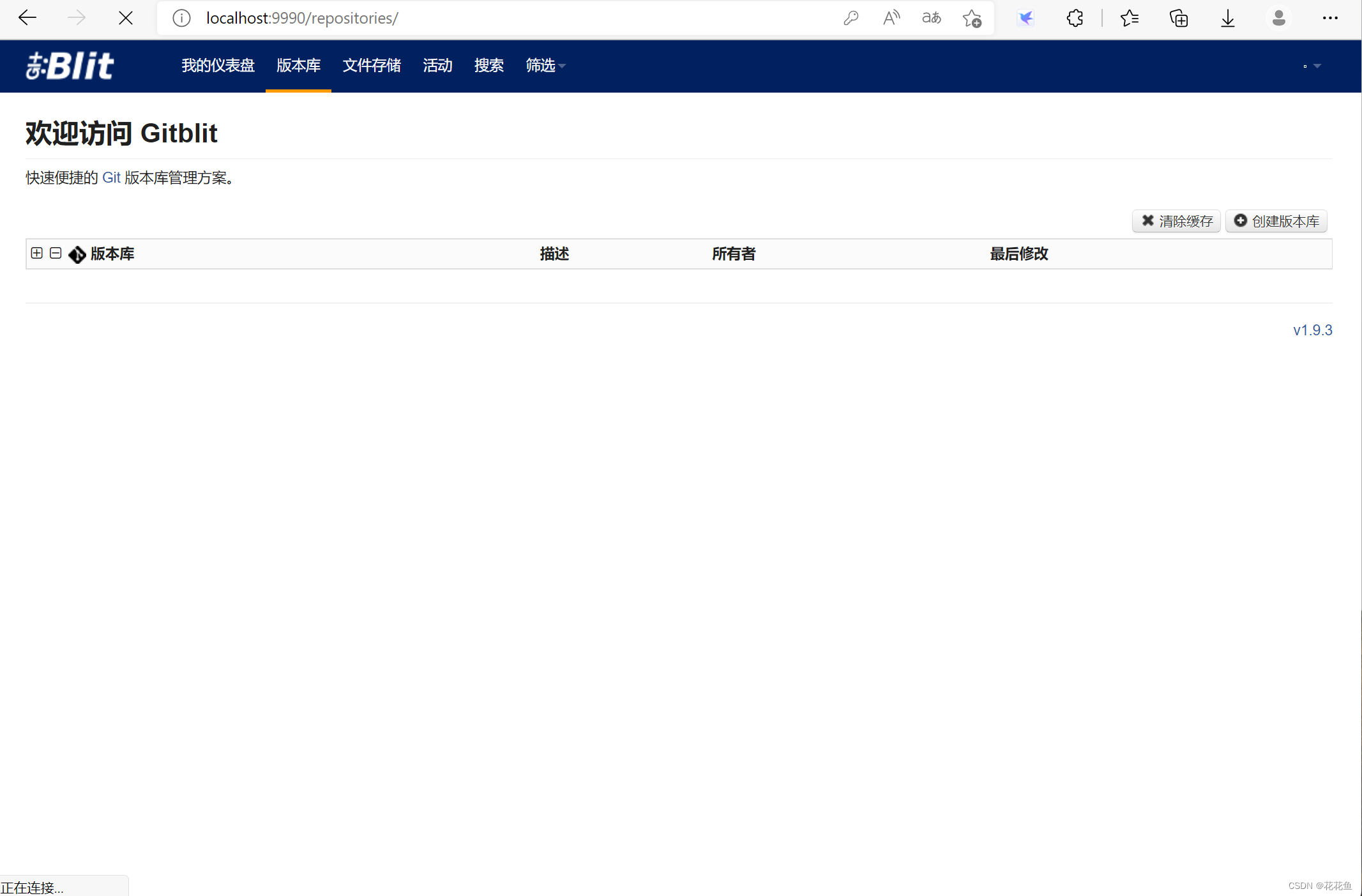The height and width of the screenshot is (896, 1362).
Task: Click the translate page icon
Action: click(x=931, y=18)
